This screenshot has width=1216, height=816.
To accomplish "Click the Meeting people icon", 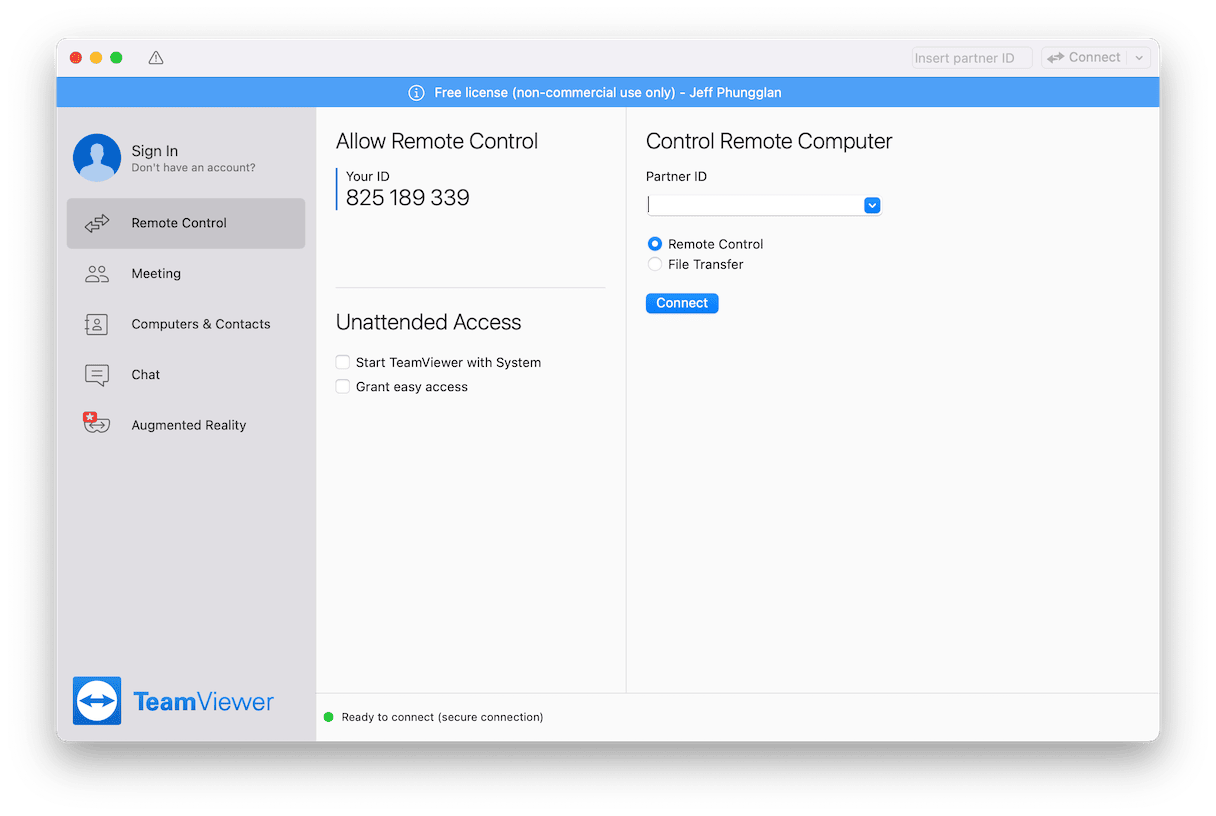I will (x=97, y=274).
